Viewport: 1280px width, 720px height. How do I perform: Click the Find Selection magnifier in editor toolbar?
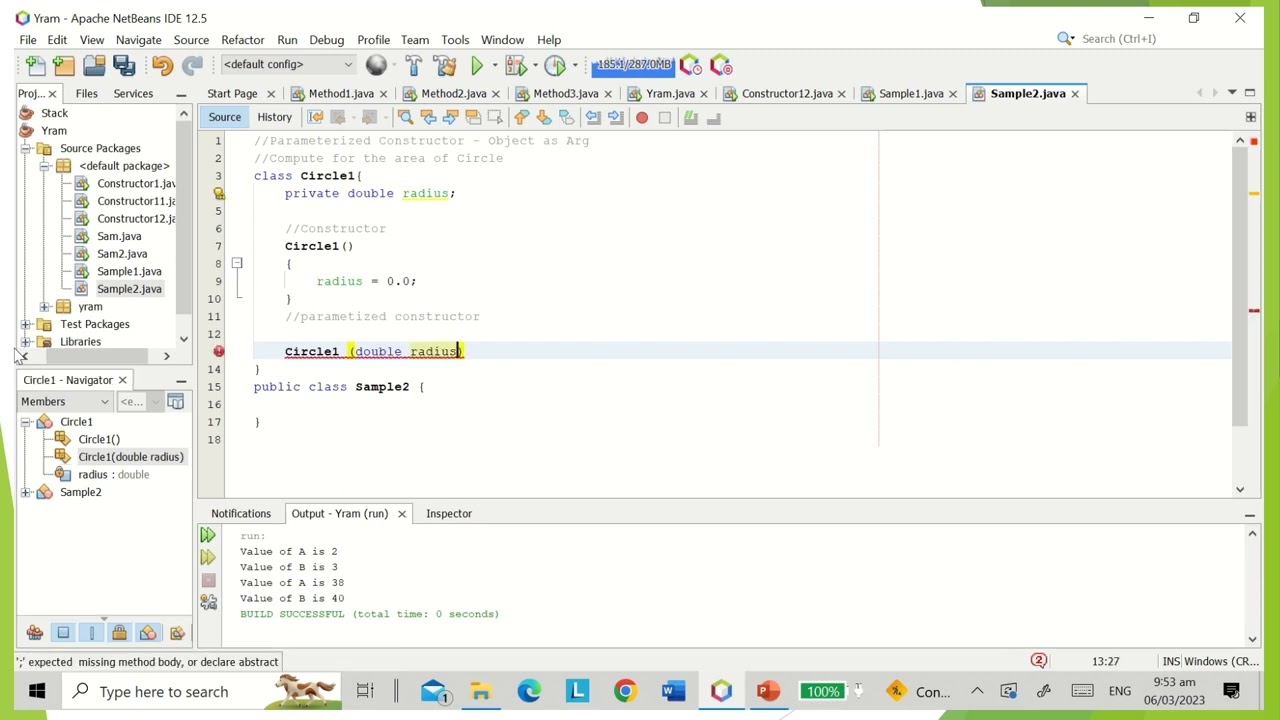[x=405, y=118]
